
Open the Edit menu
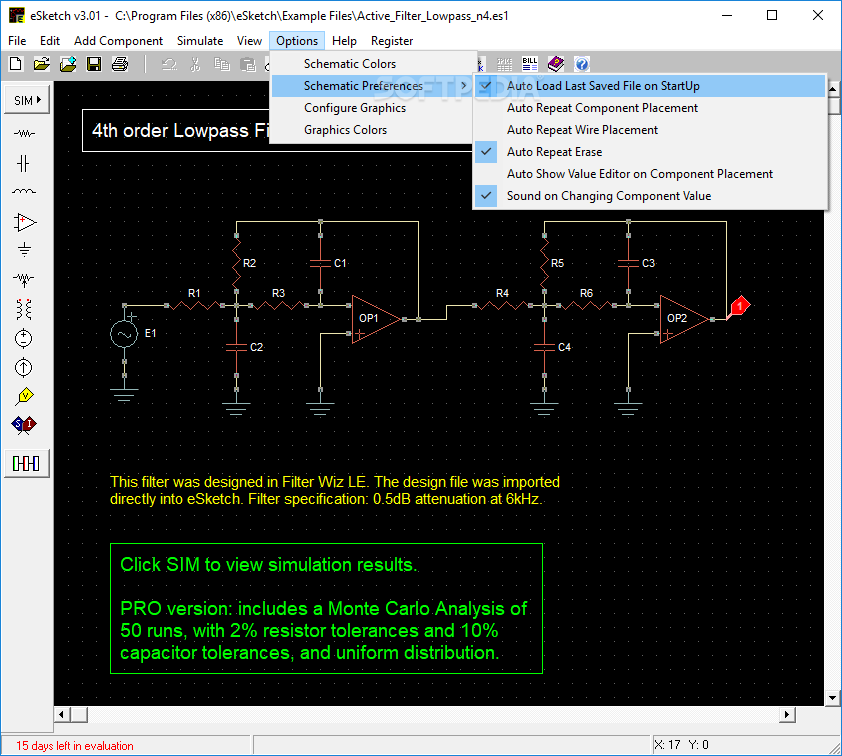tap(49, 41)
